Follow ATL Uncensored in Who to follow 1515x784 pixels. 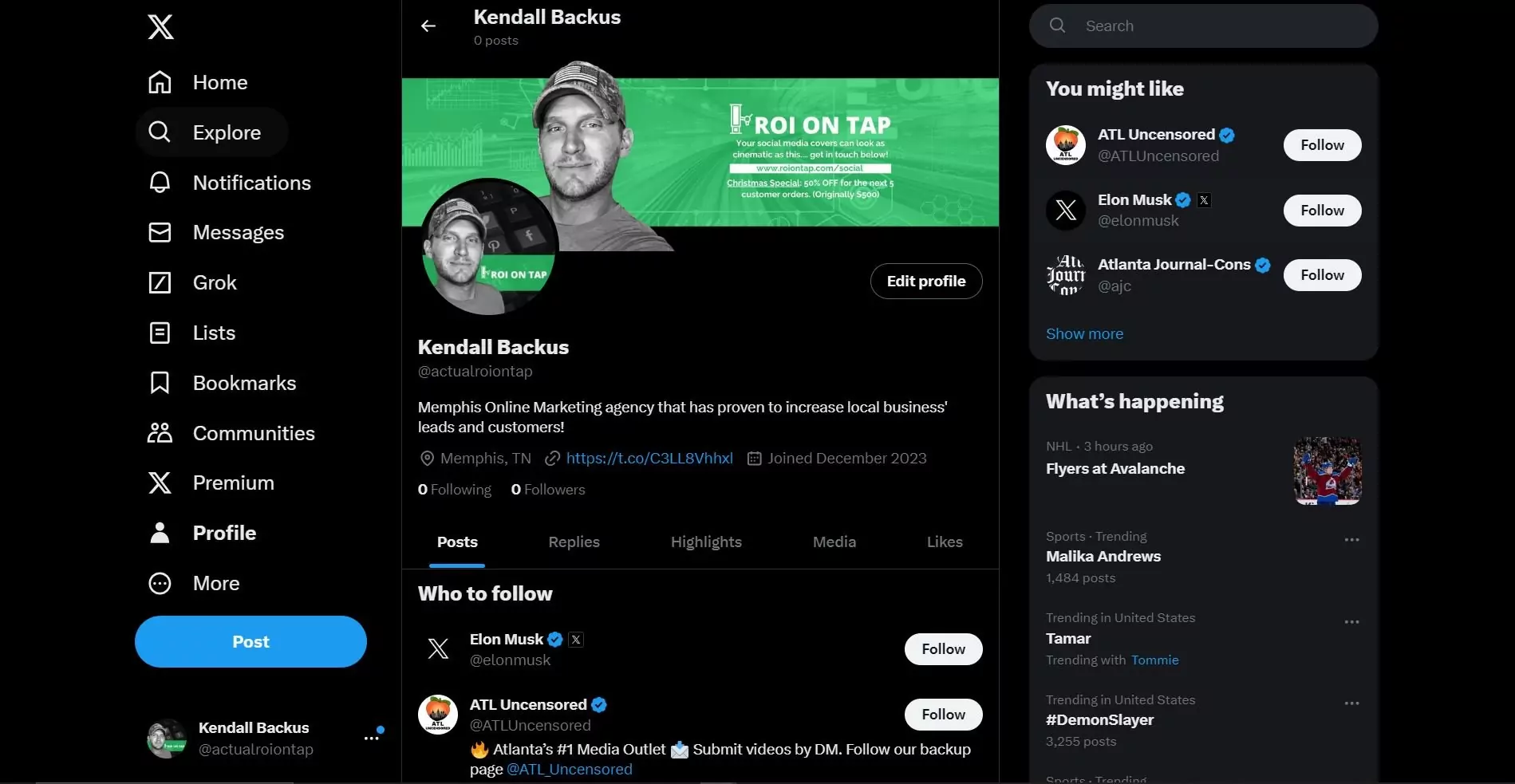(x=943, y=715)
